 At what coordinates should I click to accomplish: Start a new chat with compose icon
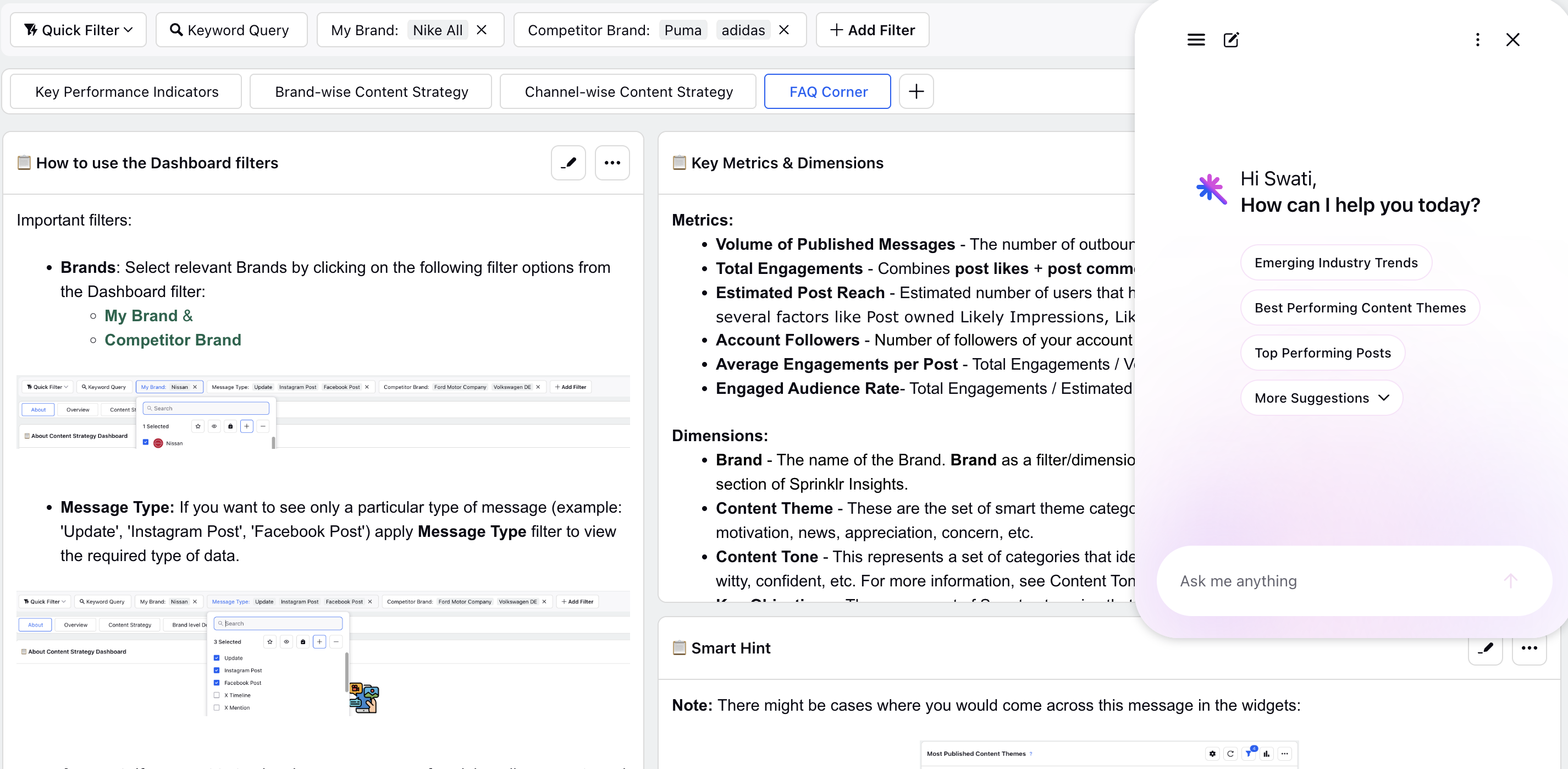pyautogui.click(x=1231, y=40)
